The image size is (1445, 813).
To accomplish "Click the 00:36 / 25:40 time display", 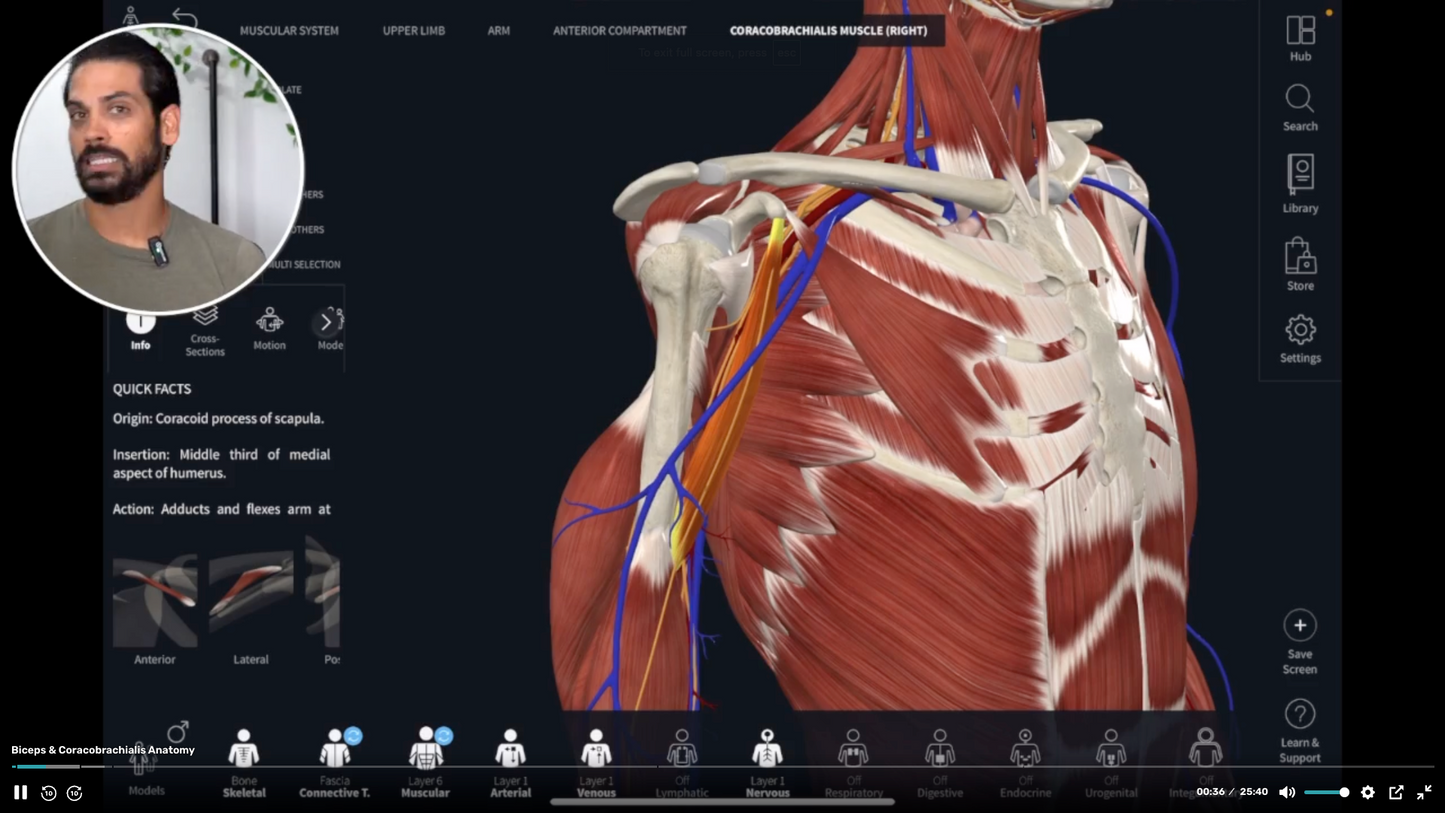I will coord(1232,792).
